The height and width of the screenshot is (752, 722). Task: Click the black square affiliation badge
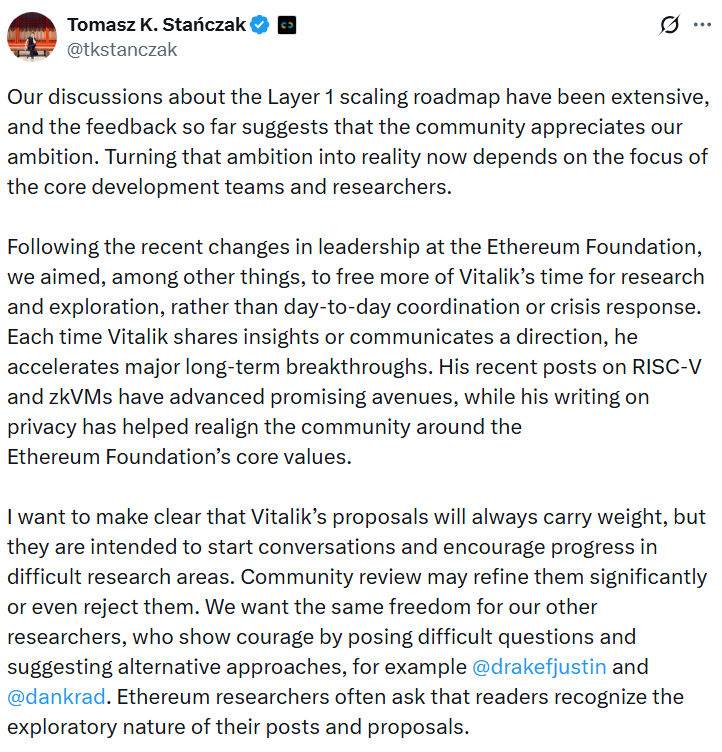287,25
